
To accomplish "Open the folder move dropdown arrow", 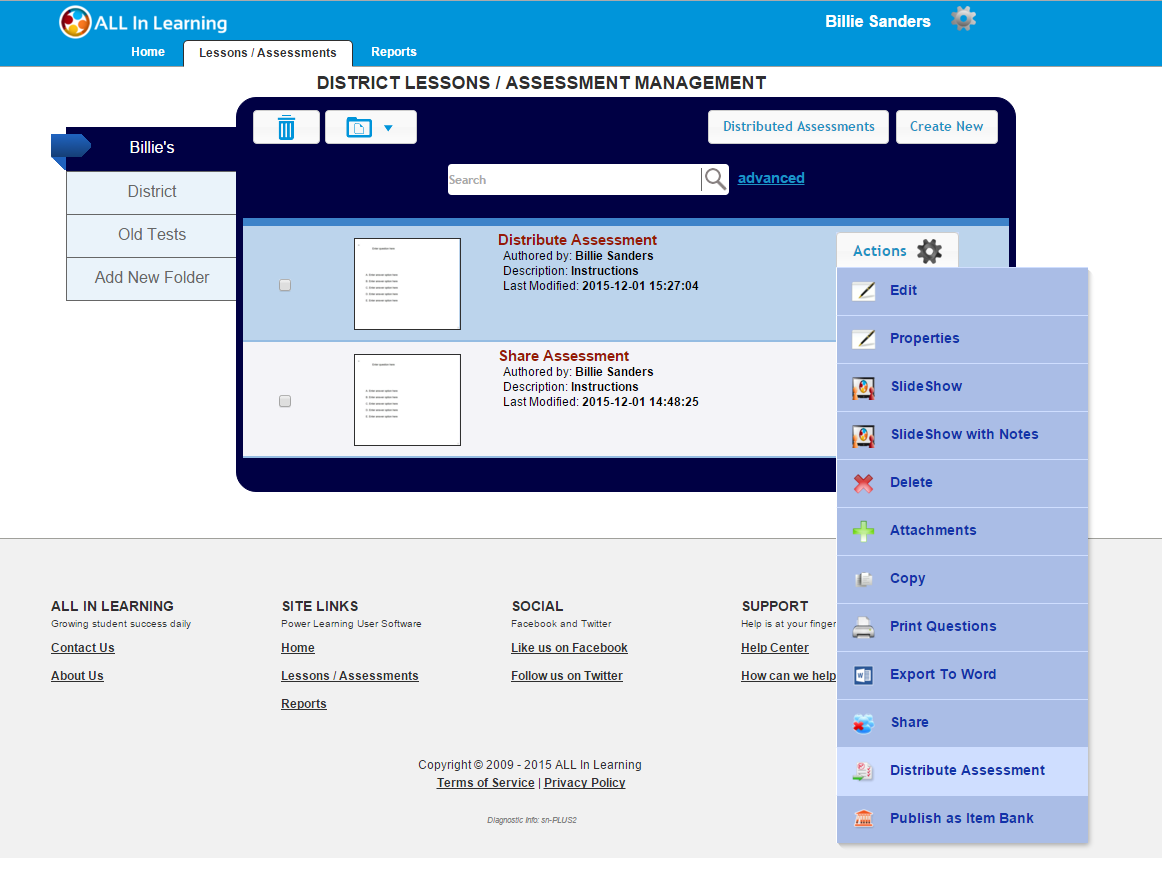I will pyautogui.click(x=388, y=128).
